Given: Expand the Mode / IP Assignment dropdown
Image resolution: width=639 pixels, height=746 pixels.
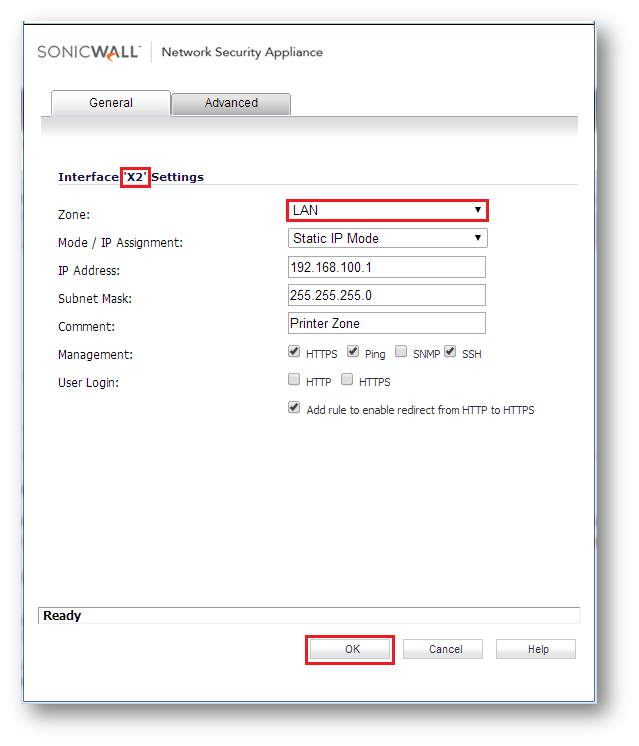Looking at the screenshot, I should point(387,239).
